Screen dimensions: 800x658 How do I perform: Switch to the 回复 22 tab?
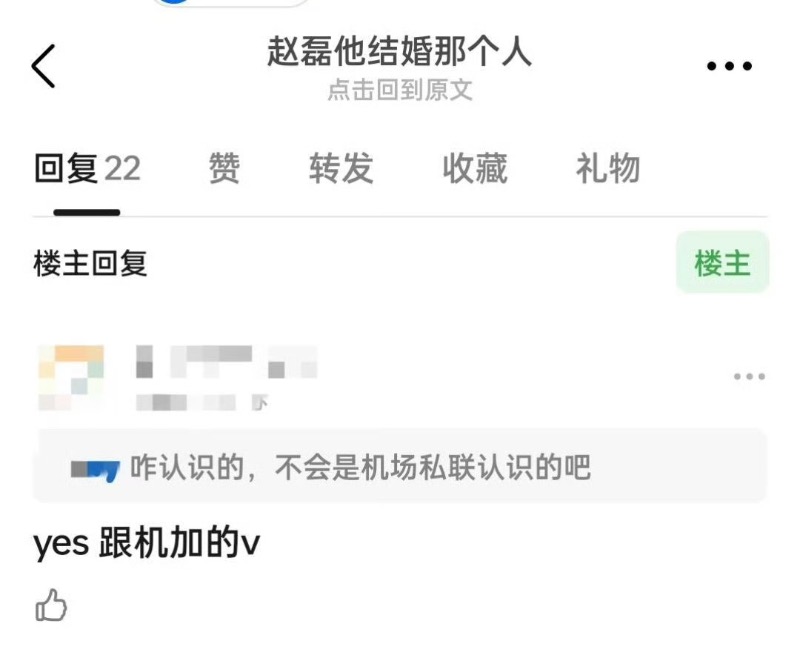[87, 168]
